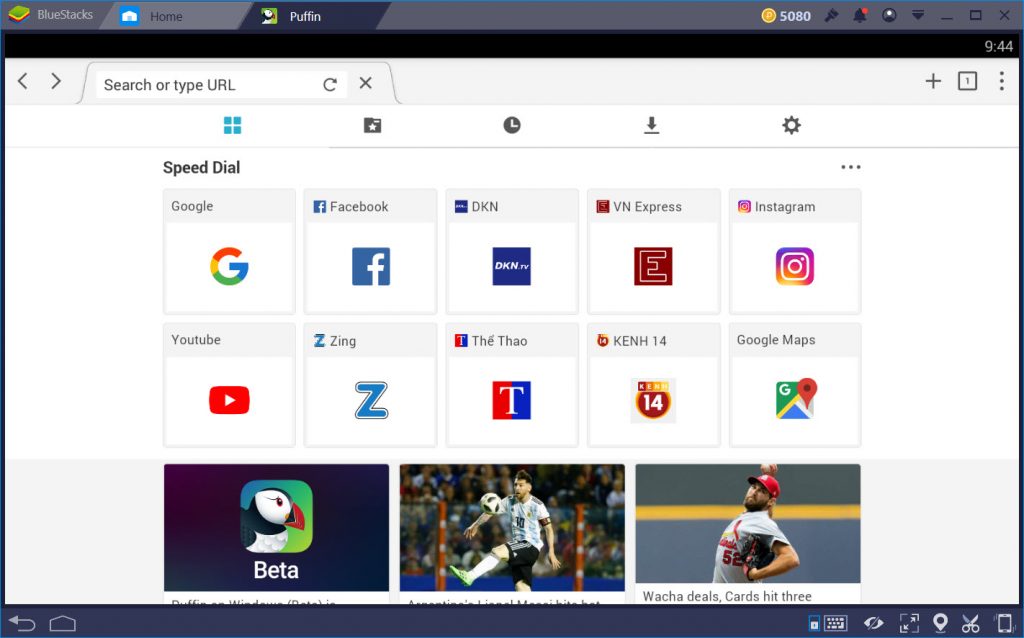Open the BlueStacks account profile icon
The height and width of the screenshot is (638, 1024).
[889, 15]
